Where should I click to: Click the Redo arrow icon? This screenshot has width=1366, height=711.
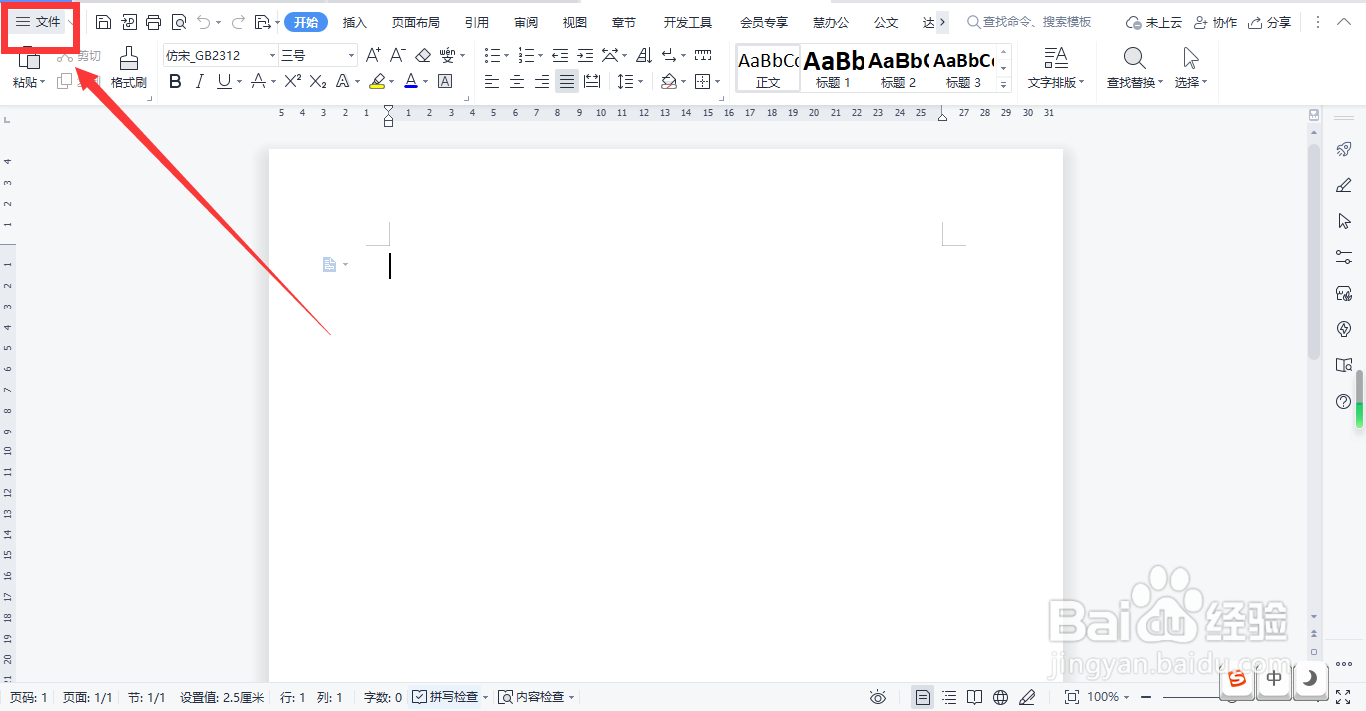point(238,22)
